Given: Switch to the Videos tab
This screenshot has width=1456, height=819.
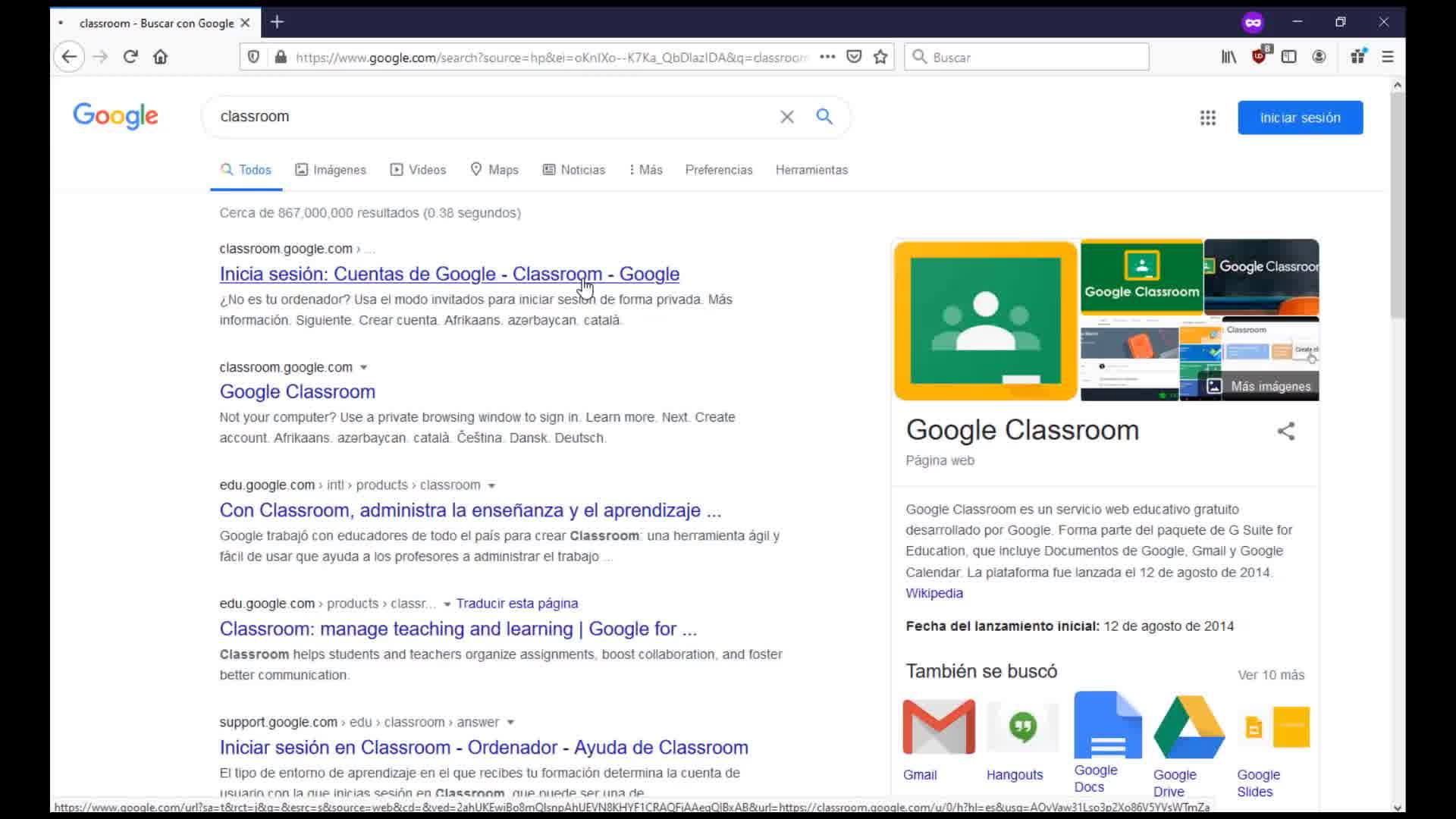Looking at the screenshot, I should click(418, 170).
